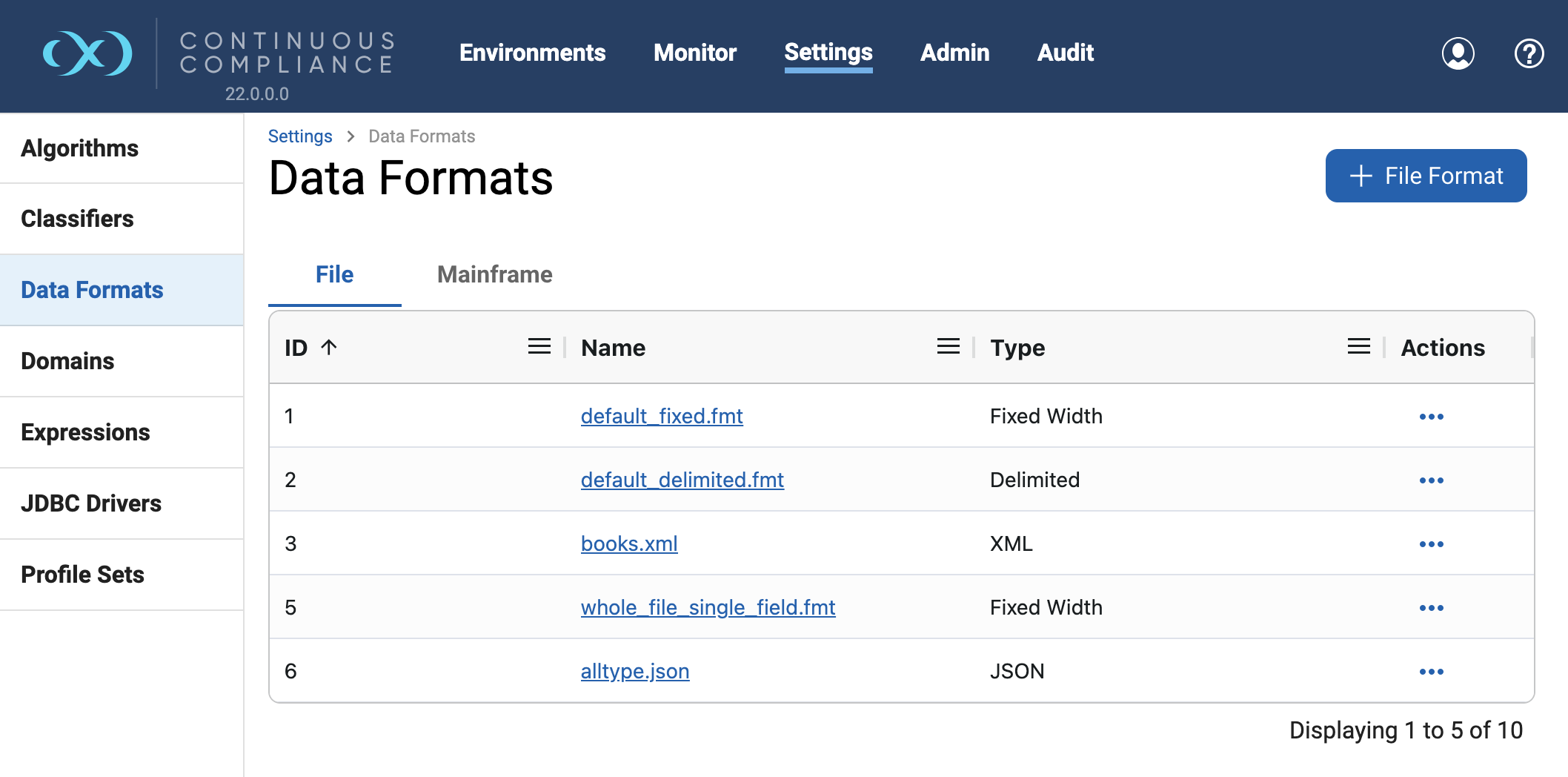Open JDBC Drivers in the sidebar
Viewport: 1568px width, 777px height.
click(122, 503)
